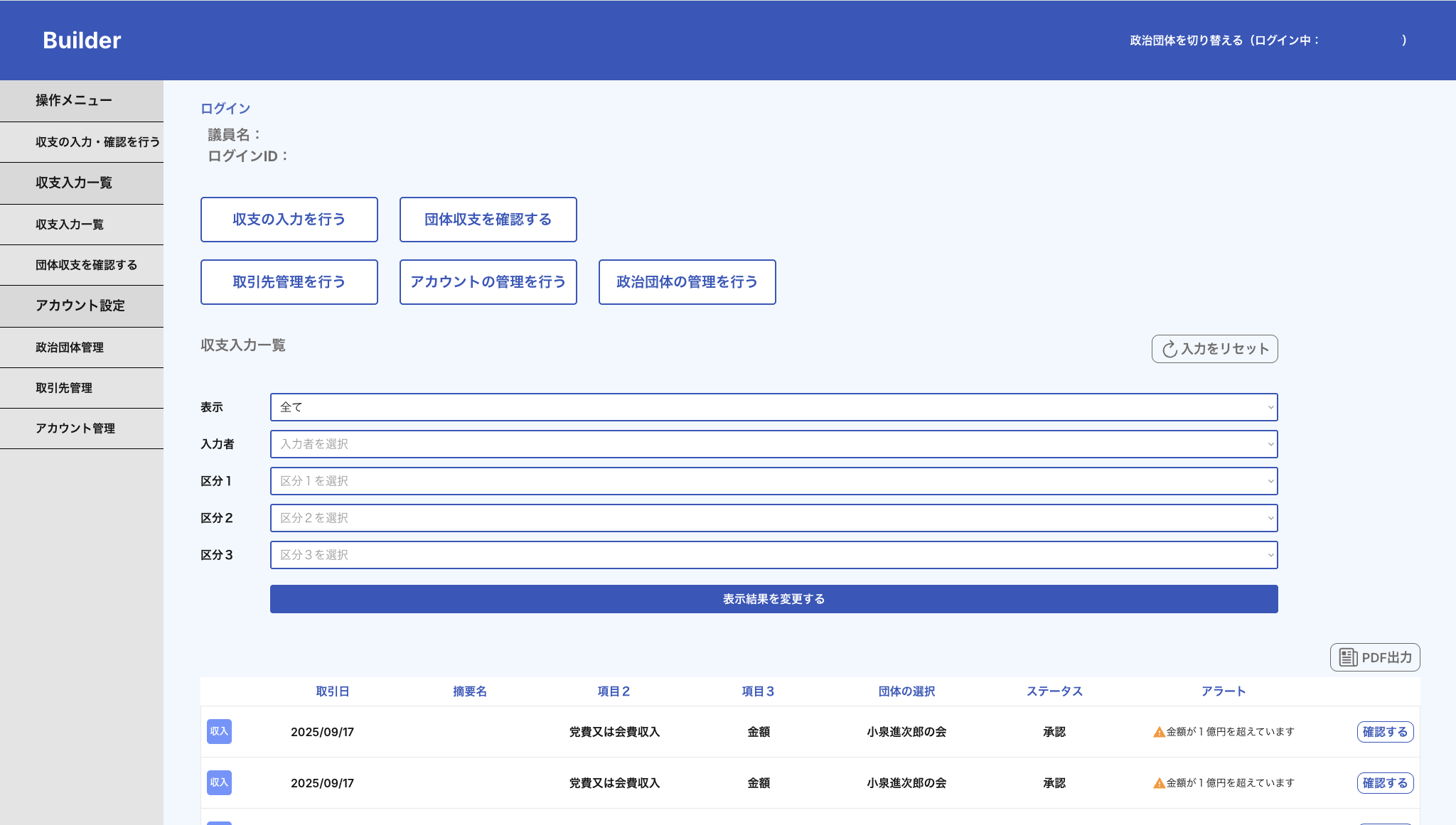Go to 取引先管理 in the sidebar

coord(64,388)
